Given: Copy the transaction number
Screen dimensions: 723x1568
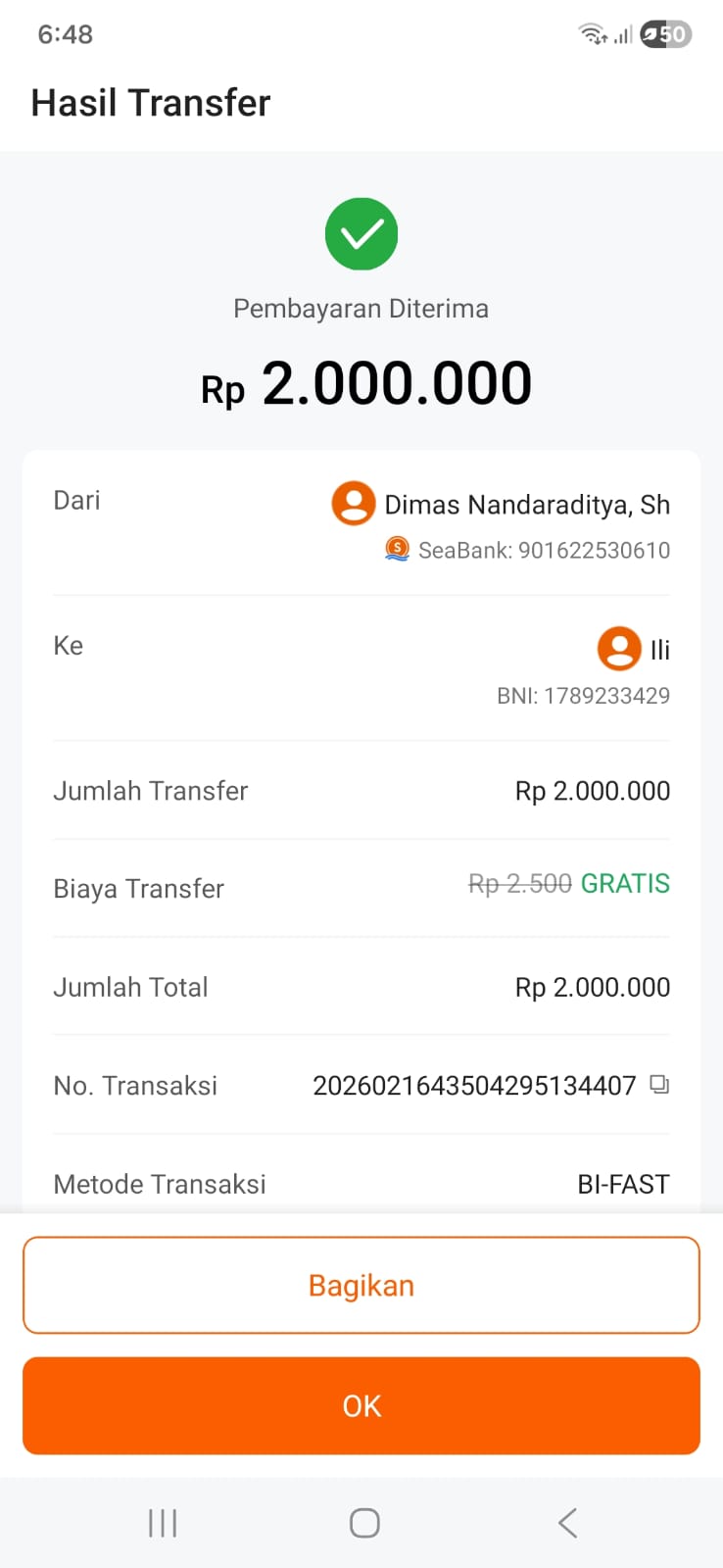Looking at the screenshot, I should pos(660,1084).
